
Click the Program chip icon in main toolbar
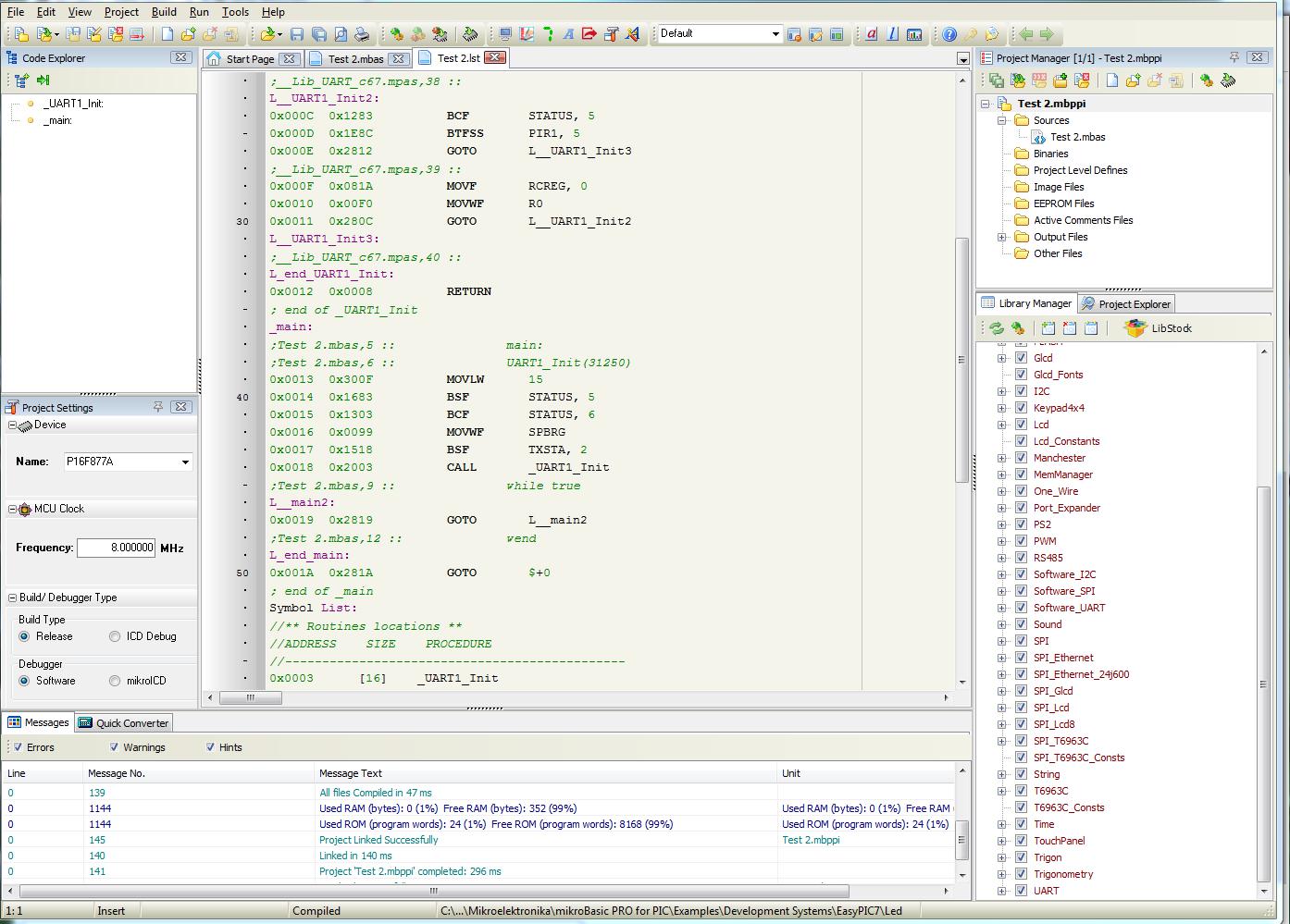coord(470,34)
